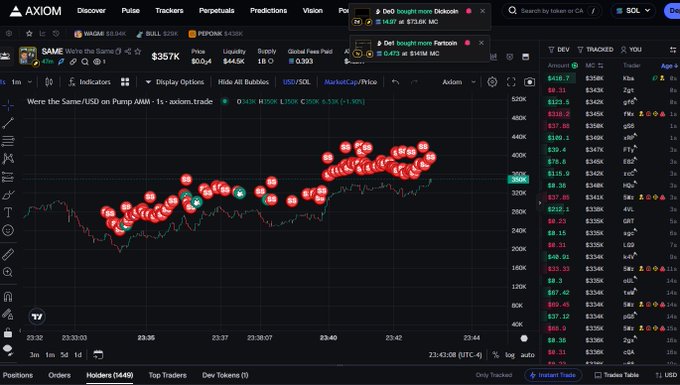Select the pattern drawing tool
Viewport: 680px width, 385px height.
tap(8, 159)
